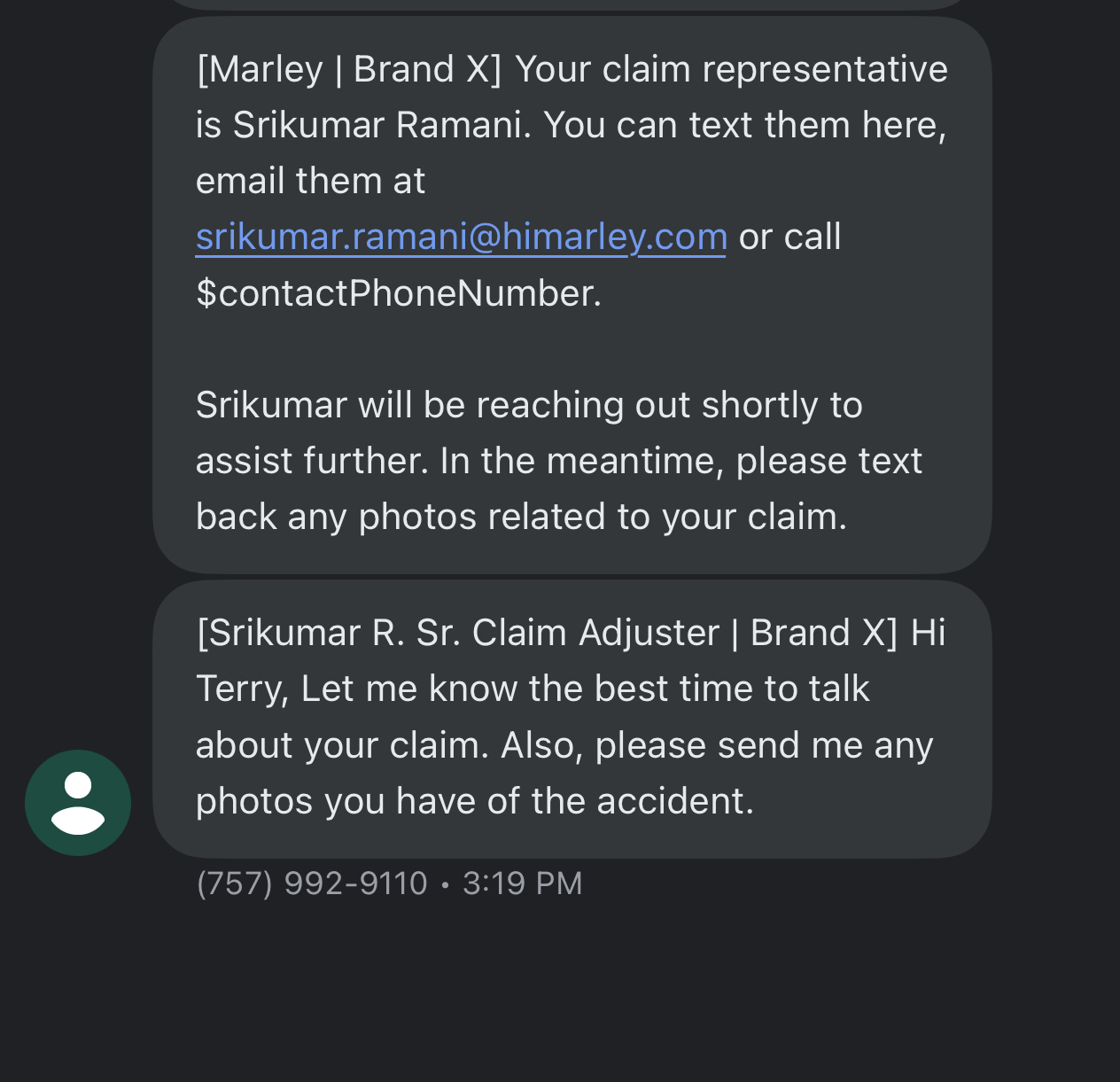Tap the green contact avatar icon

[x=78, y=803]
